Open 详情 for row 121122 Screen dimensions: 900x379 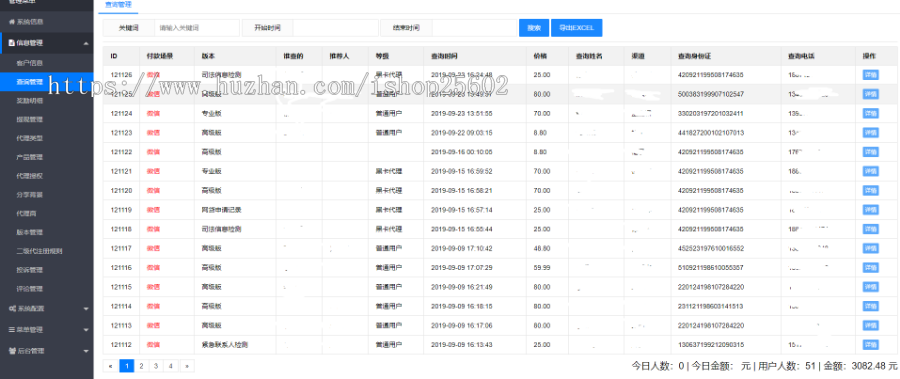coord(870,152)
